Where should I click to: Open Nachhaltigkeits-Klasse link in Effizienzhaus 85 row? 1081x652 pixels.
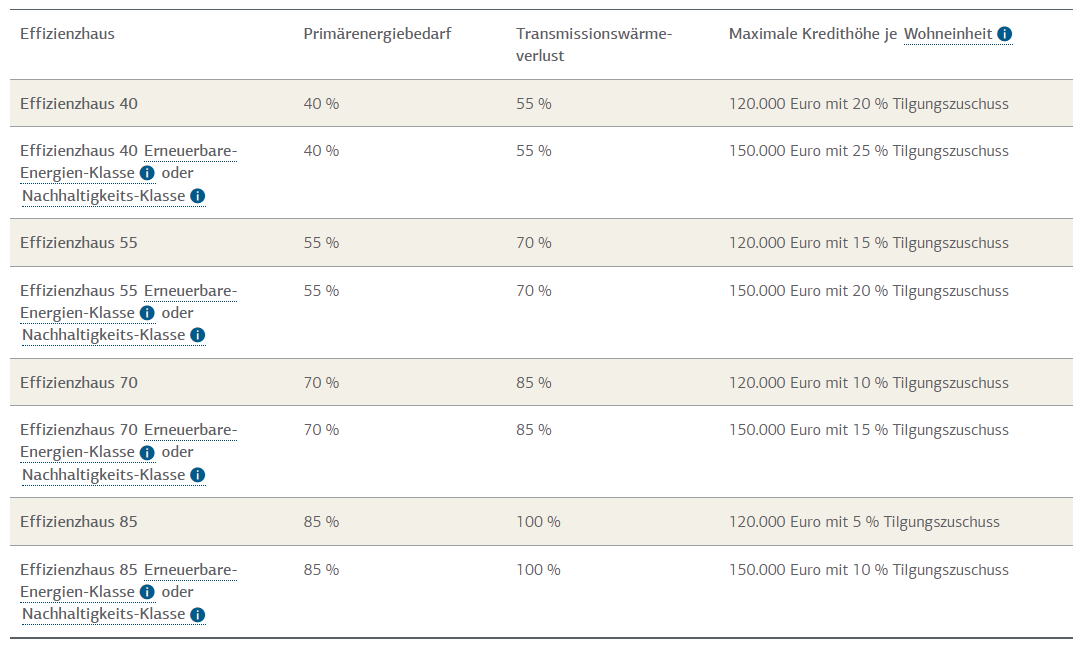(x=103, y=614)
